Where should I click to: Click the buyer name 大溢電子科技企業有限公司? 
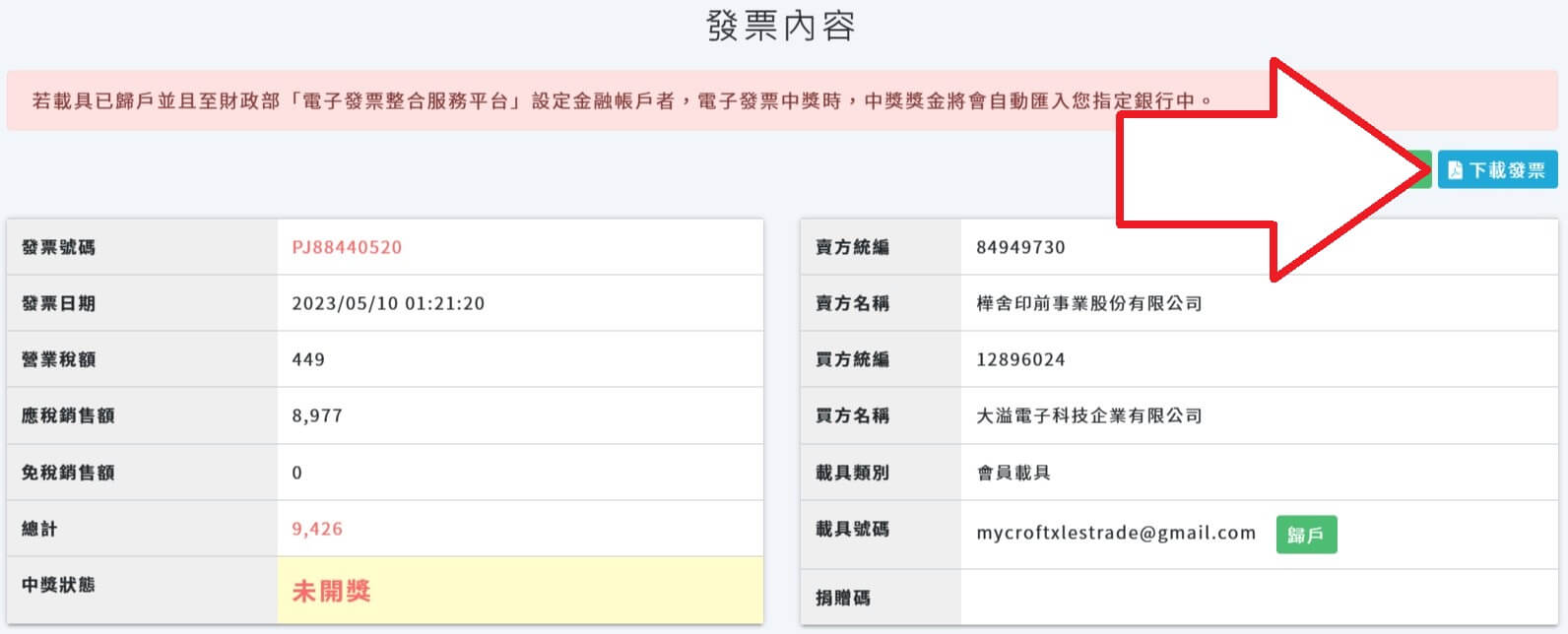(1089, 415)
